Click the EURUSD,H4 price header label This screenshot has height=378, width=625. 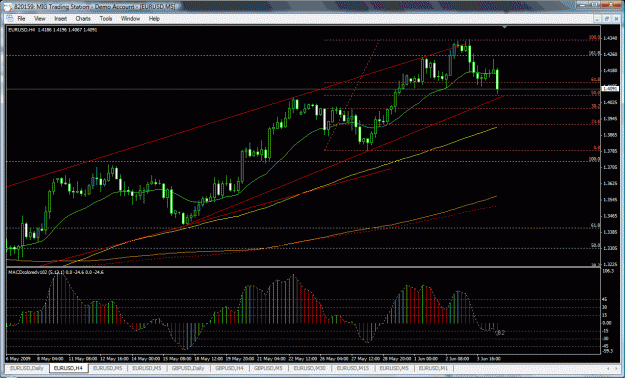point(52,30)
